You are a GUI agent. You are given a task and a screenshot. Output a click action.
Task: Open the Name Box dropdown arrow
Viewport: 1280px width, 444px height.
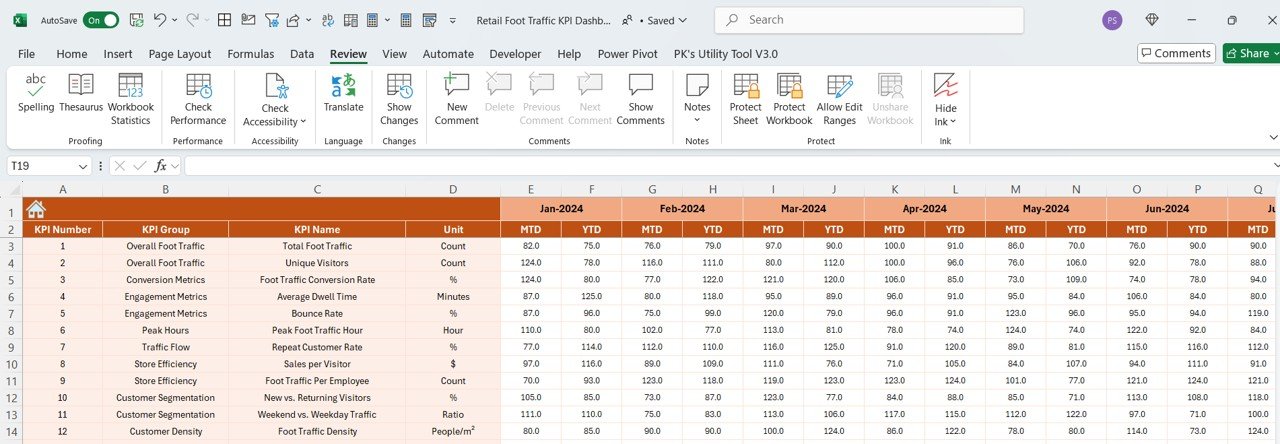click(x=83, y=166)
